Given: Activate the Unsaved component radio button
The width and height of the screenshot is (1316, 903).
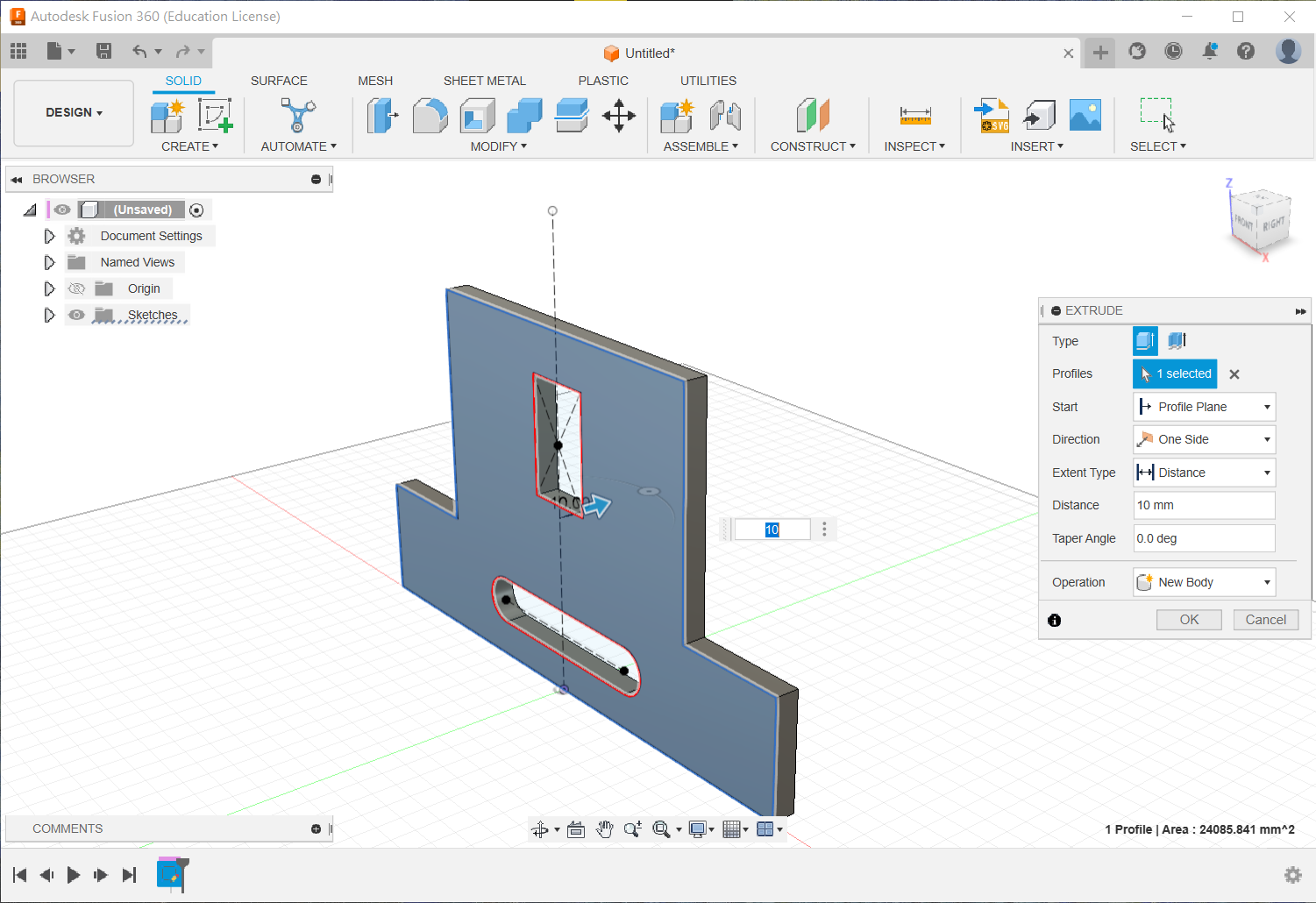Looking at the screenshot, I should pos(196,210).
